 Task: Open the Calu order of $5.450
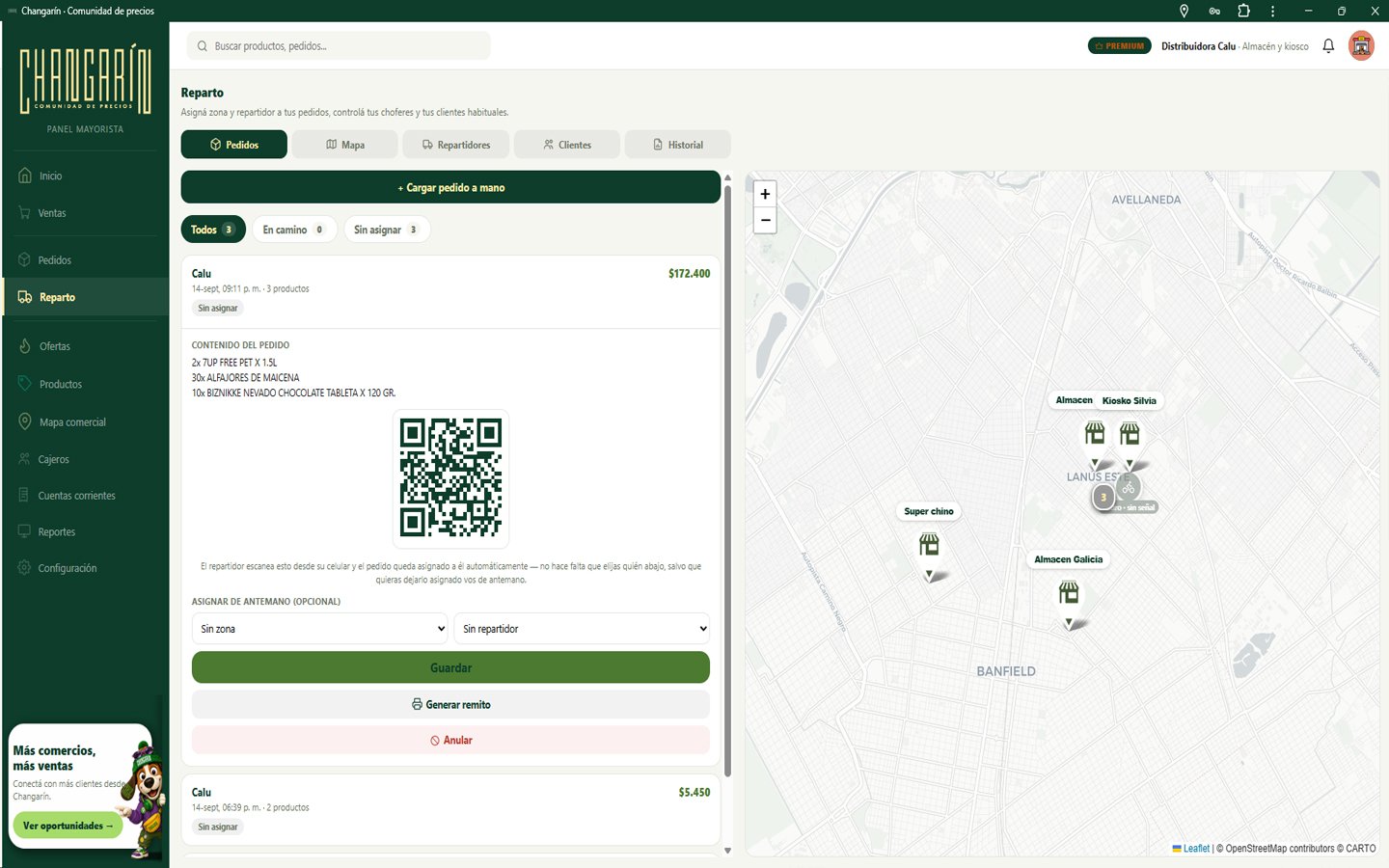coord(450,810)
